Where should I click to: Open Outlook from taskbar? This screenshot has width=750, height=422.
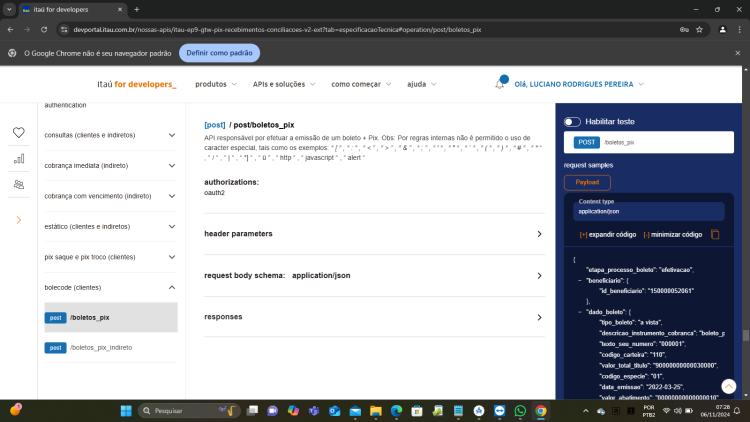pyautogui.click(x=334, y=411)
